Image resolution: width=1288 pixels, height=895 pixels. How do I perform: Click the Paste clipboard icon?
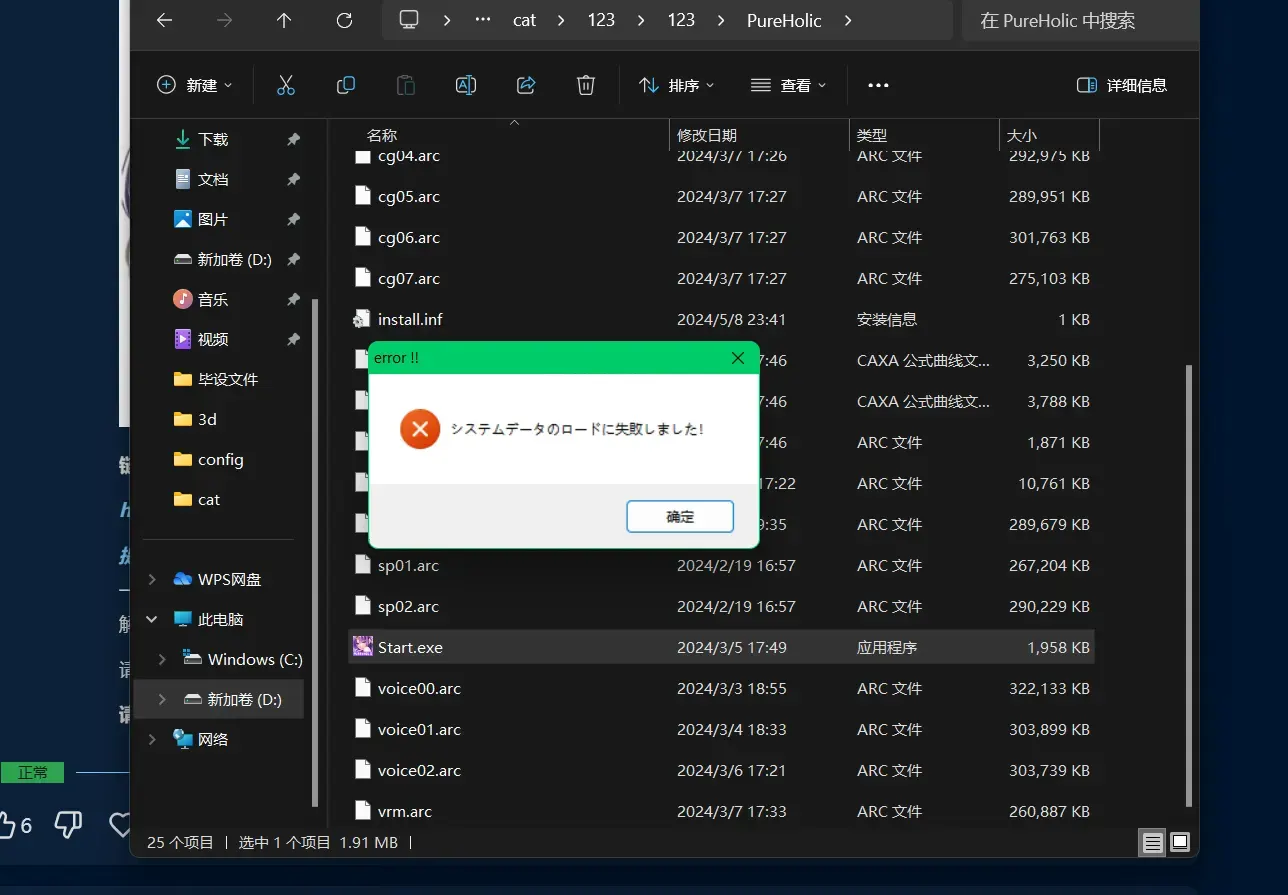pos(406,85)
